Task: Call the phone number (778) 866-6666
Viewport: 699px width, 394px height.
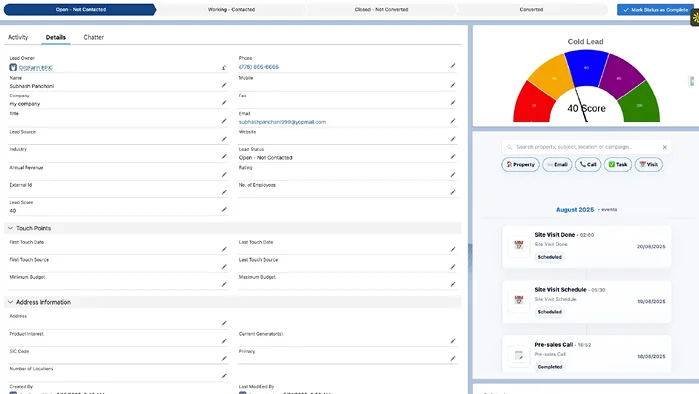Action: tap(259, 67)
